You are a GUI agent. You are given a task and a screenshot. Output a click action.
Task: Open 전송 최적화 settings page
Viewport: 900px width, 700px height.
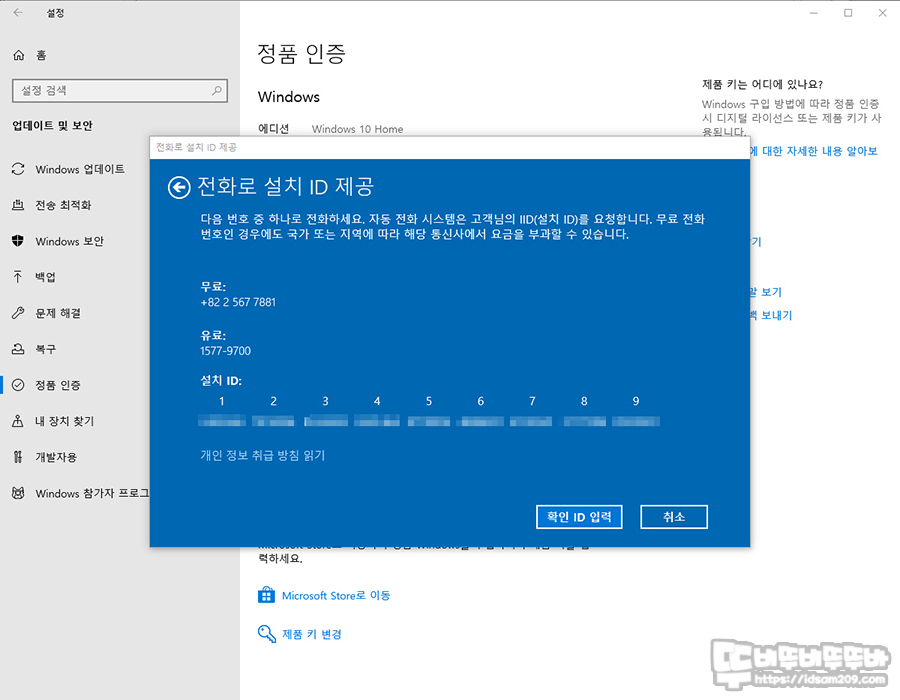[63, 205]
